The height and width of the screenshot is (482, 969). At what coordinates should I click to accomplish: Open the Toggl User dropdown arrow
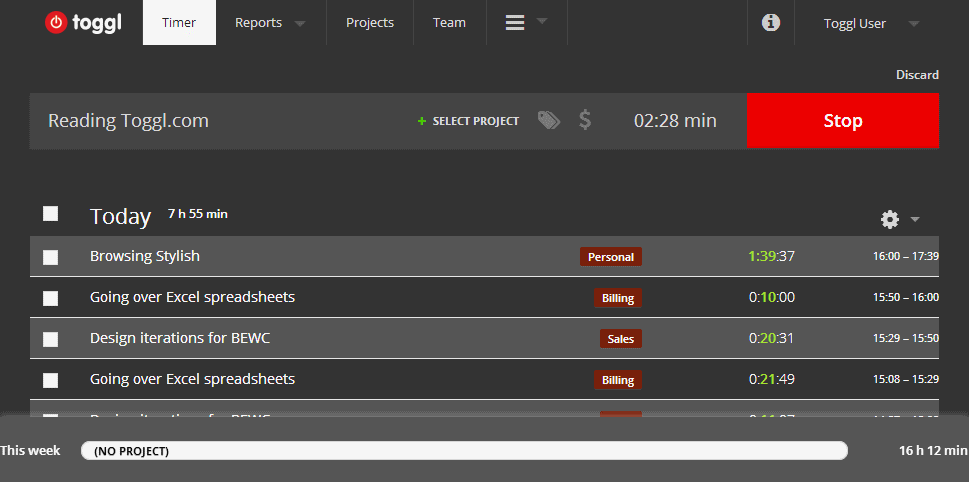click(x=913, y=24)
